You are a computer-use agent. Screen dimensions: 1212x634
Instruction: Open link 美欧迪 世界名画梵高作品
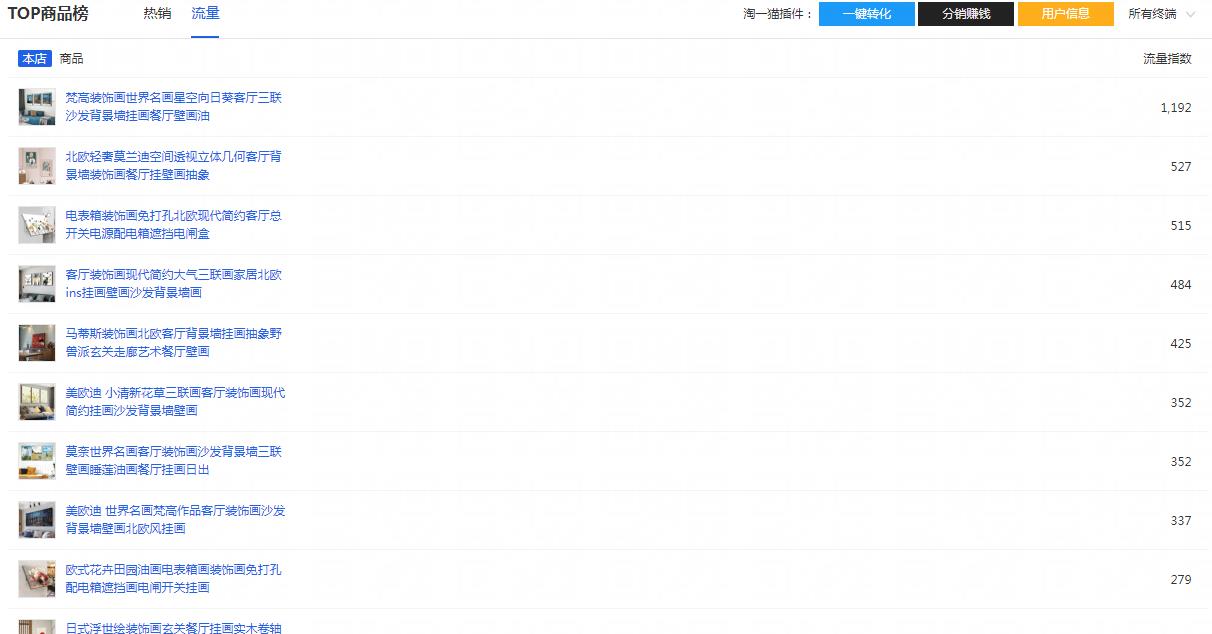coord(175,520)
